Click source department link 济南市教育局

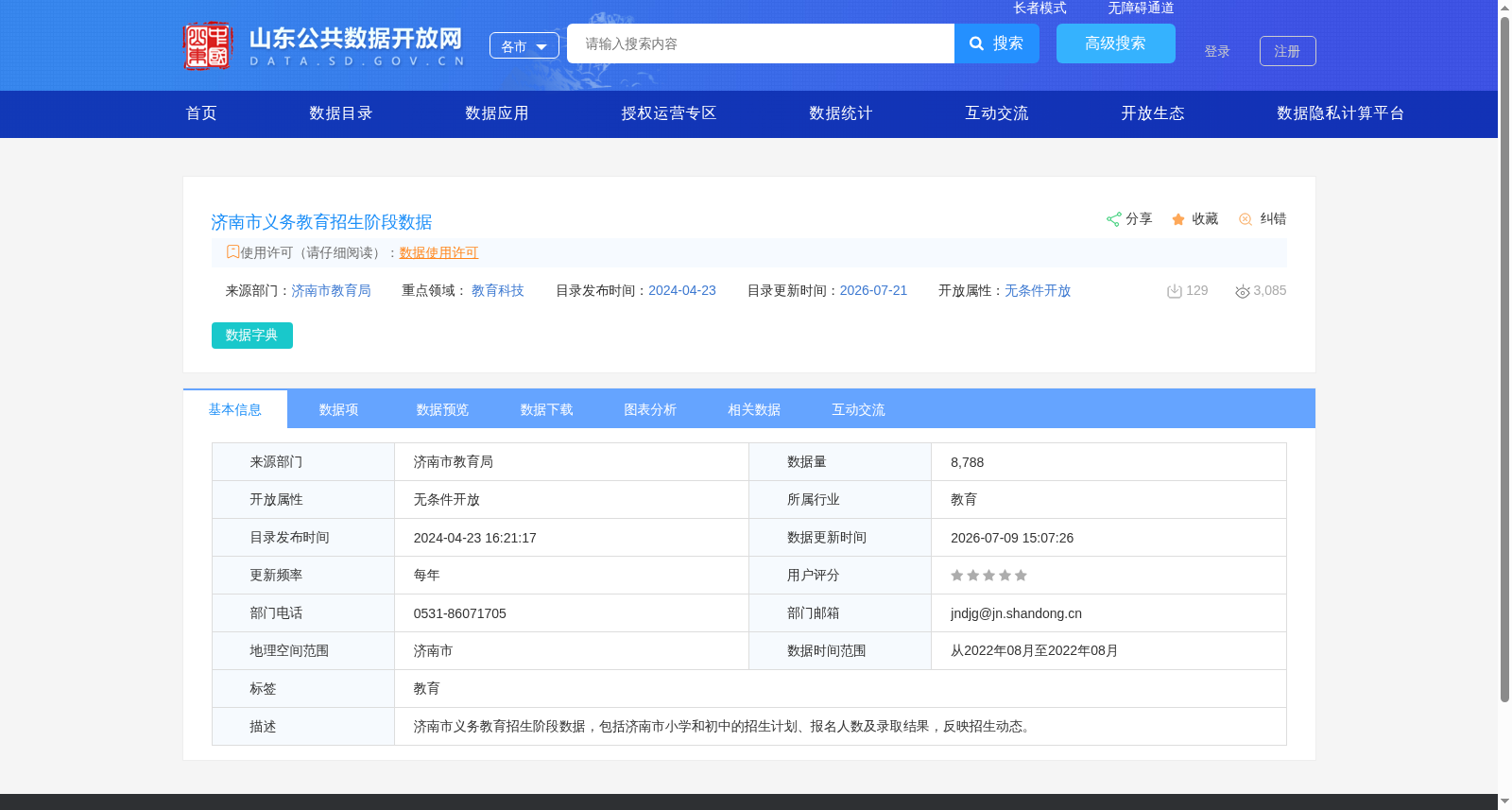331,290
